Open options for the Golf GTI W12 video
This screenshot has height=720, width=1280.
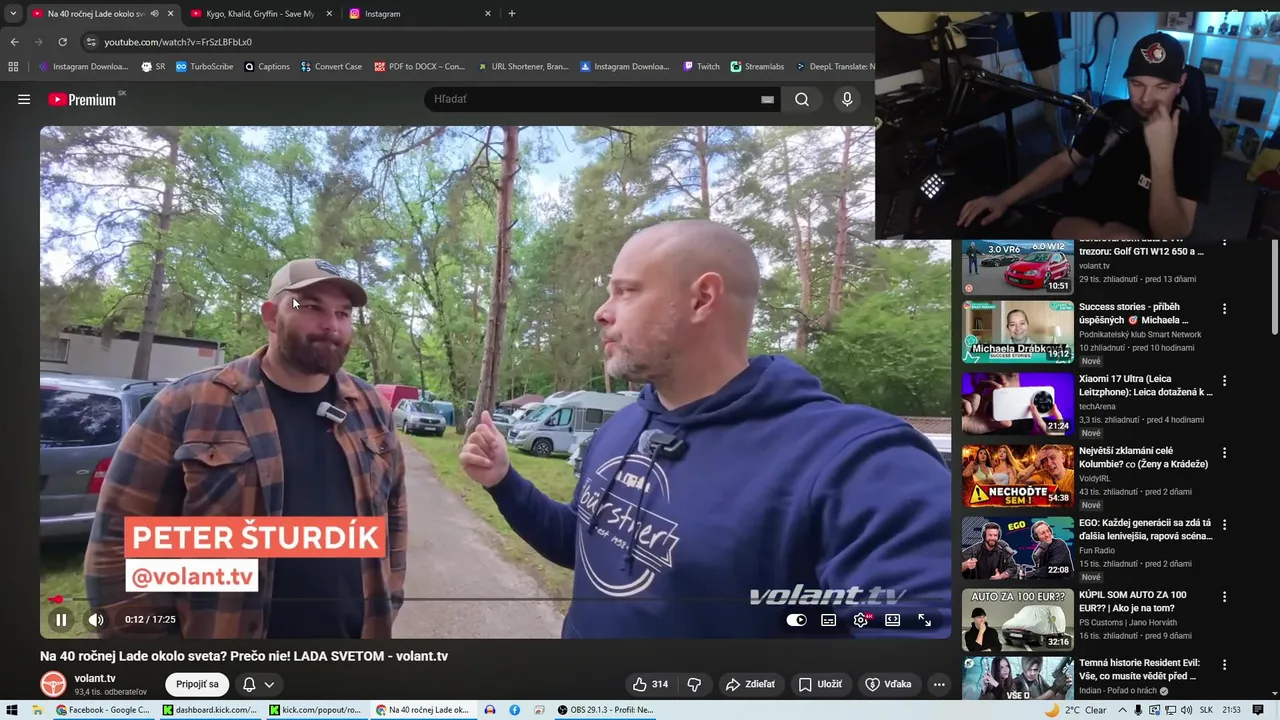click(x=1224, y=244)
